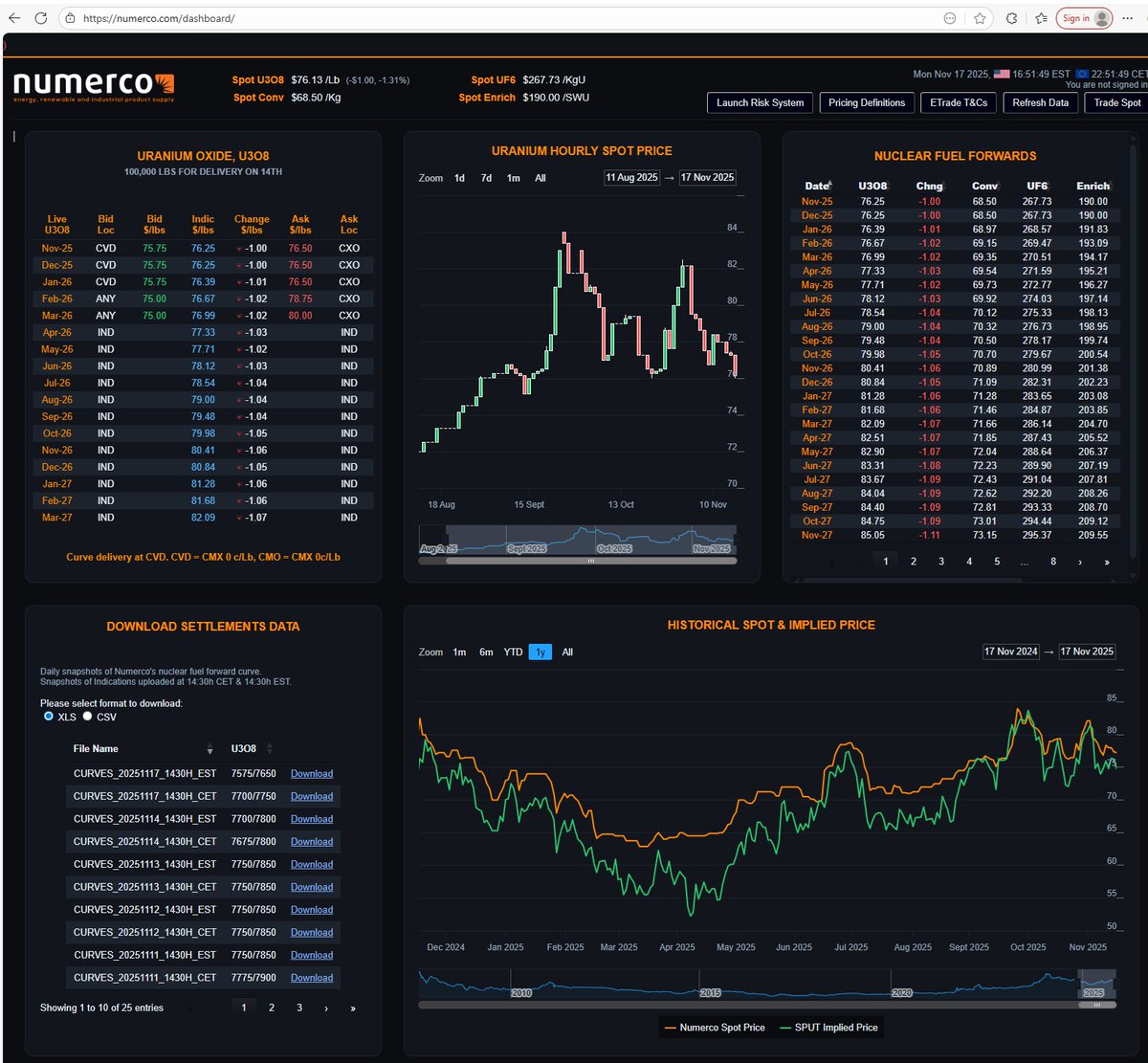Screen dimensions: 1148x1063
Task: Open Pricing Definitions
Action: pyautogui.click(x=867, y=102)
